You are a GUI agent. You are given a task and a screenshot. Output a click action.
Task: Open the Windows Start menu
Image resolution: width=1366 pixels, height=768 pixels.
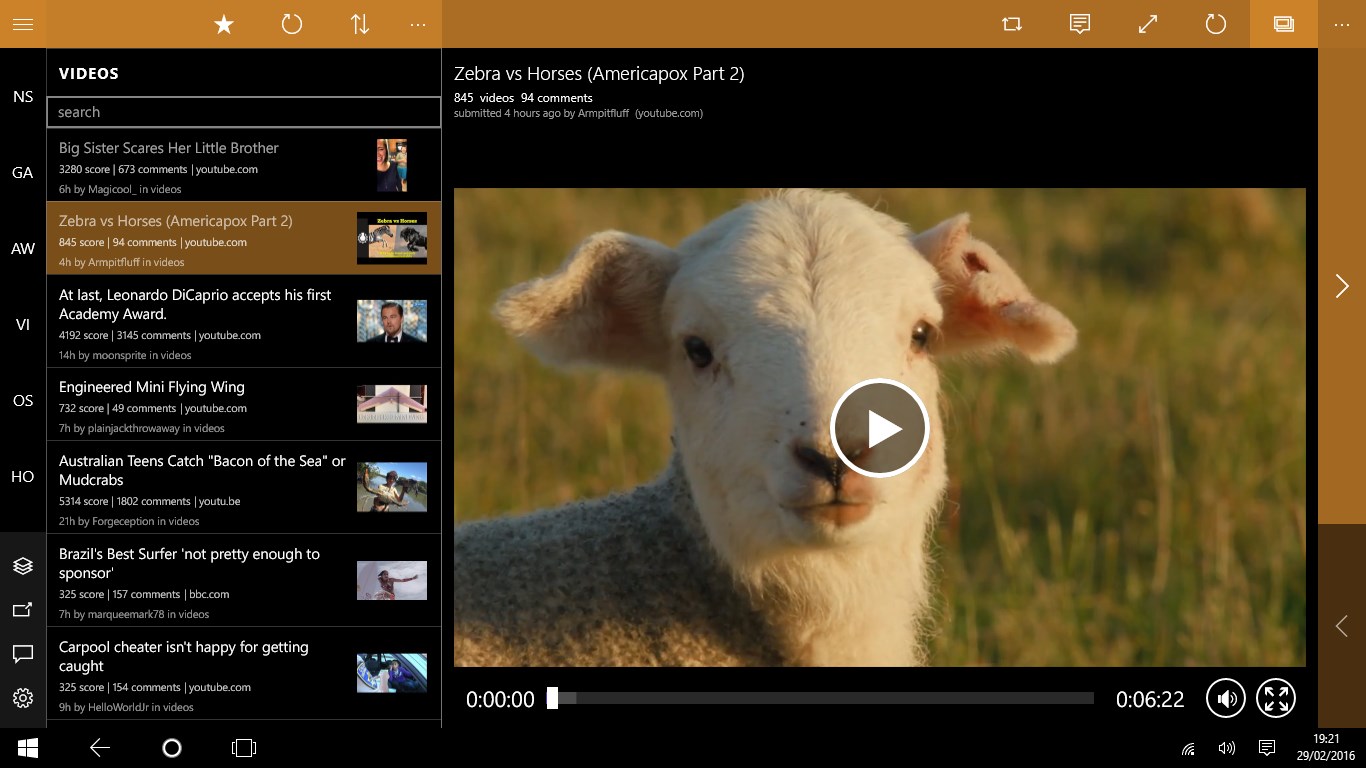pos(28,748)
